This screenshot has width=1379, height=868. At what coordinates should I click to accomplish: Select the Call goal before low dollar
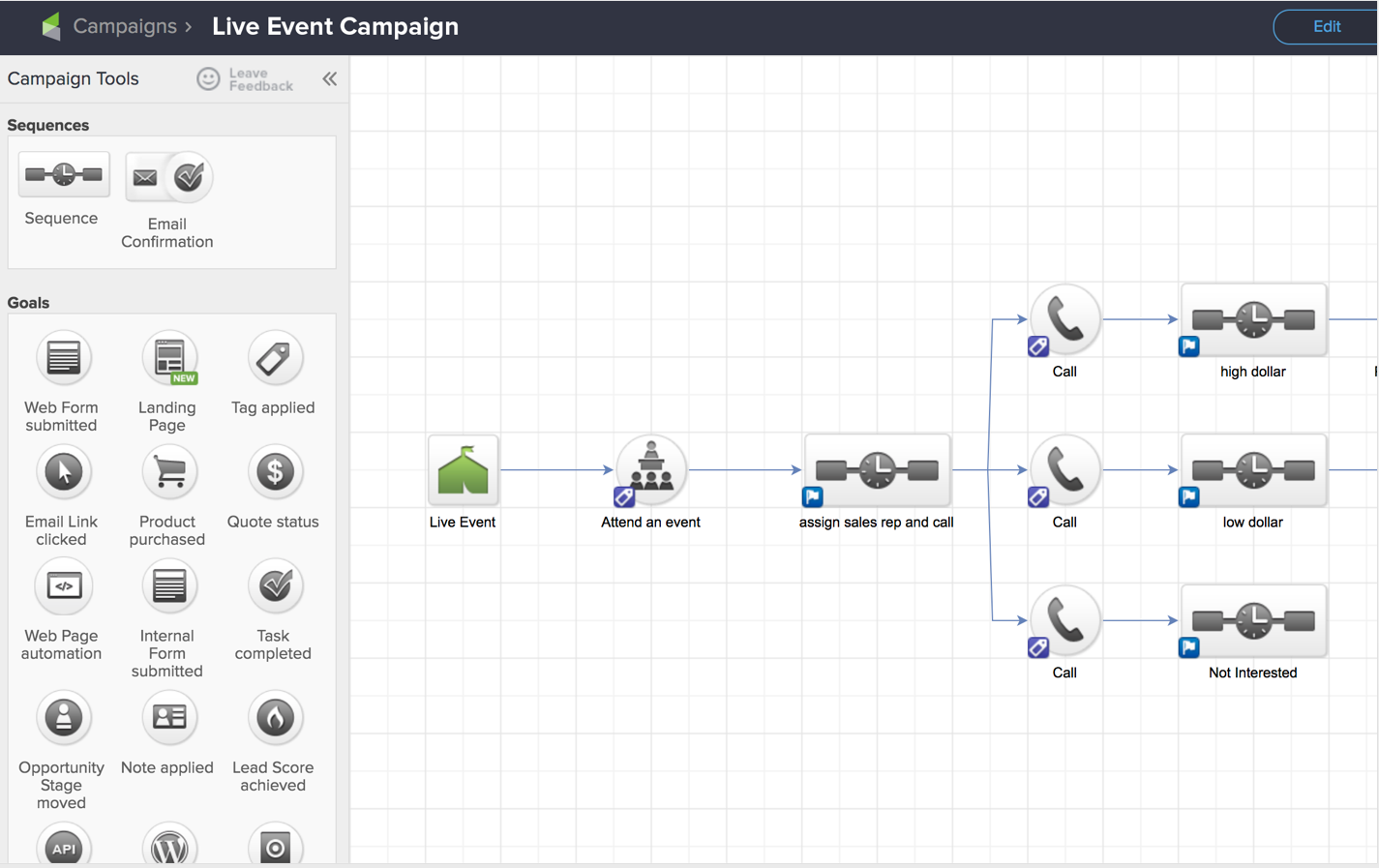(x=1064, y=470)
